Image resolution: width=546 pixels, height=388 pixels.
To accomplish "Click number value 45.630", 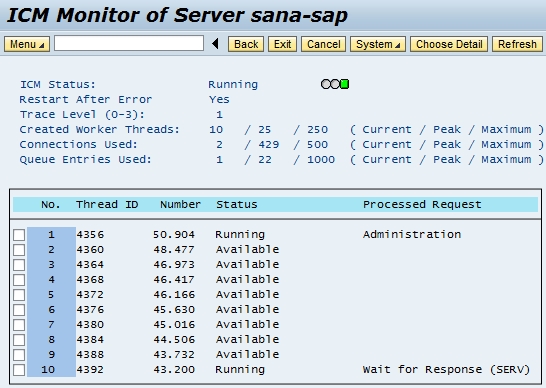I will 174,310.
